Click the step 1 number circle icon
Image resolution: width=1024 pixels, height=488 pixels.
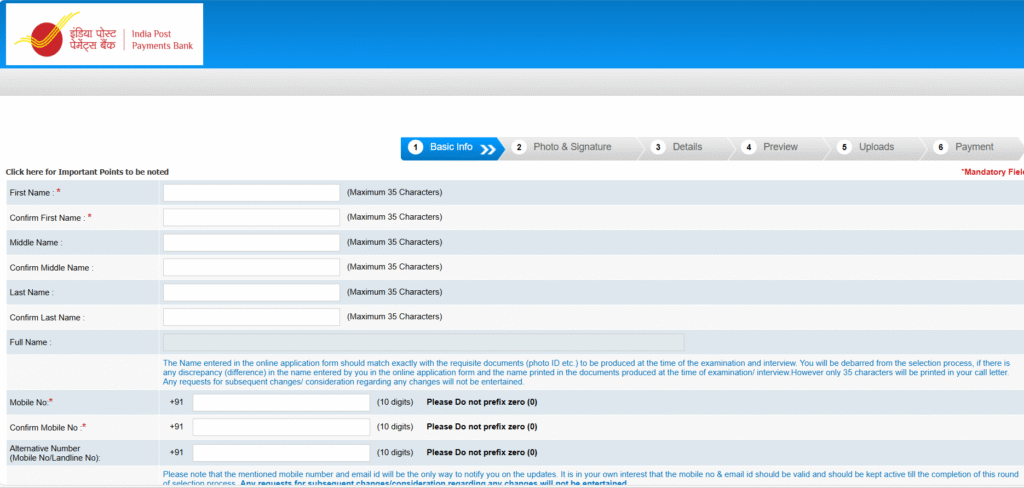tap(416, 147)
